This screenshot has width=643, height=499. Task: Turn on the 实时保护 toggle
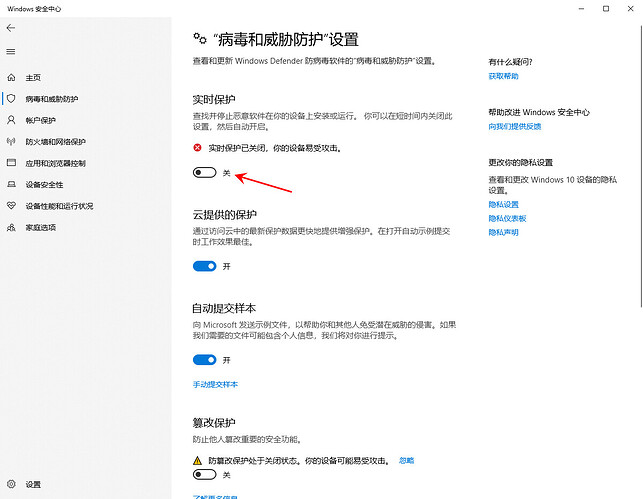tap(205, 173)
